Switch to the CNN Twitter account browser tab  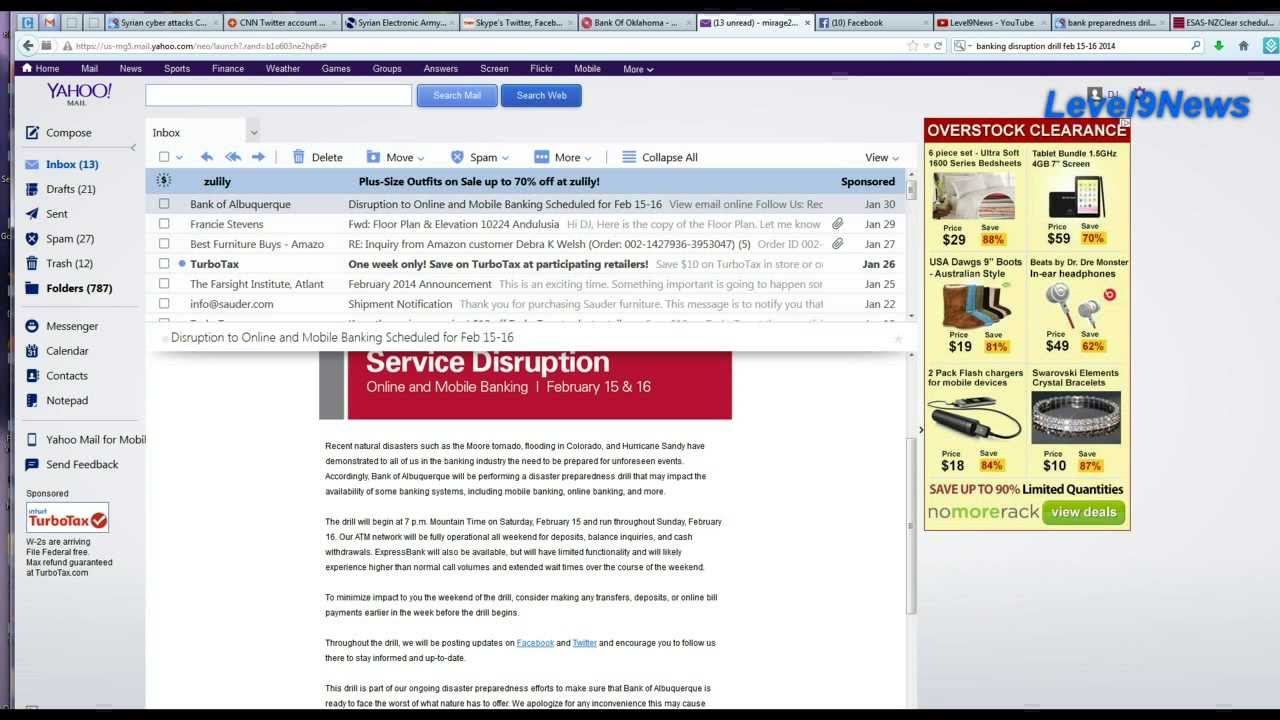(280, 22)
